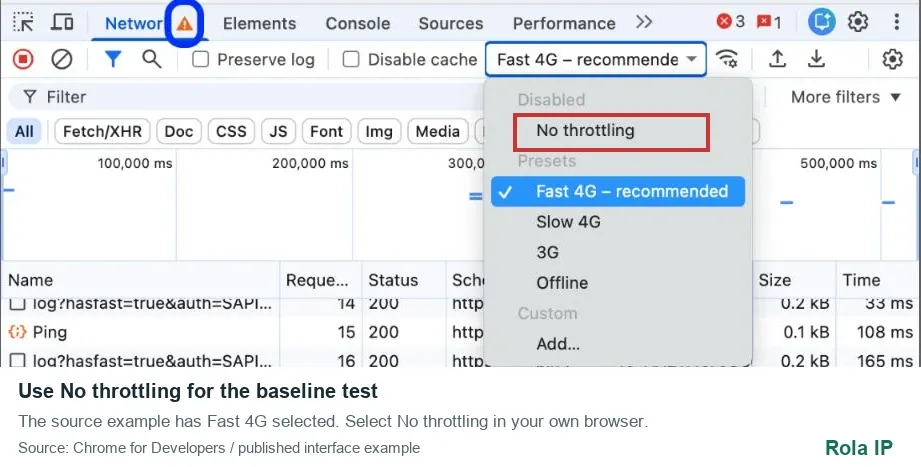Import HAR file upload icon
The image size is (921, 467).
pos(778,59)
